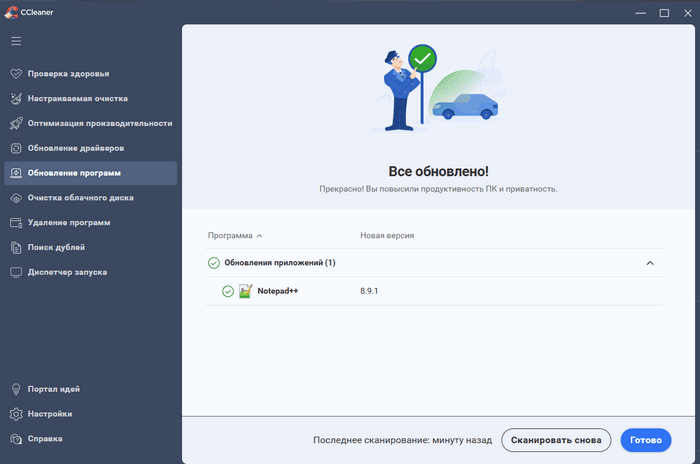
Task: Click the Новая версия column header
Action: [387, 236]
